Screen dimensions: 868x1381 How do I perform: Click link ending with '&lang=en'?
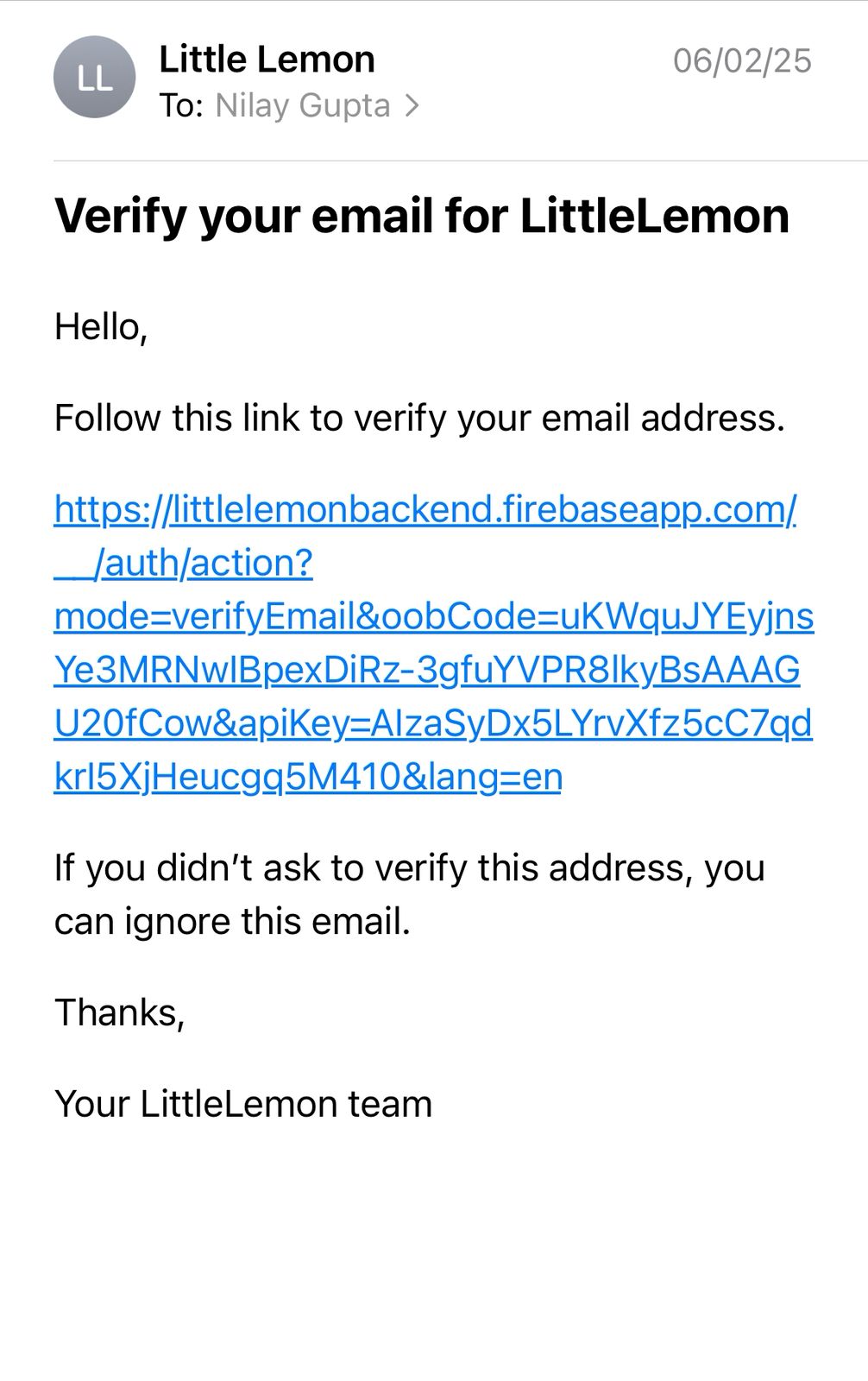(x=308, y=777)
